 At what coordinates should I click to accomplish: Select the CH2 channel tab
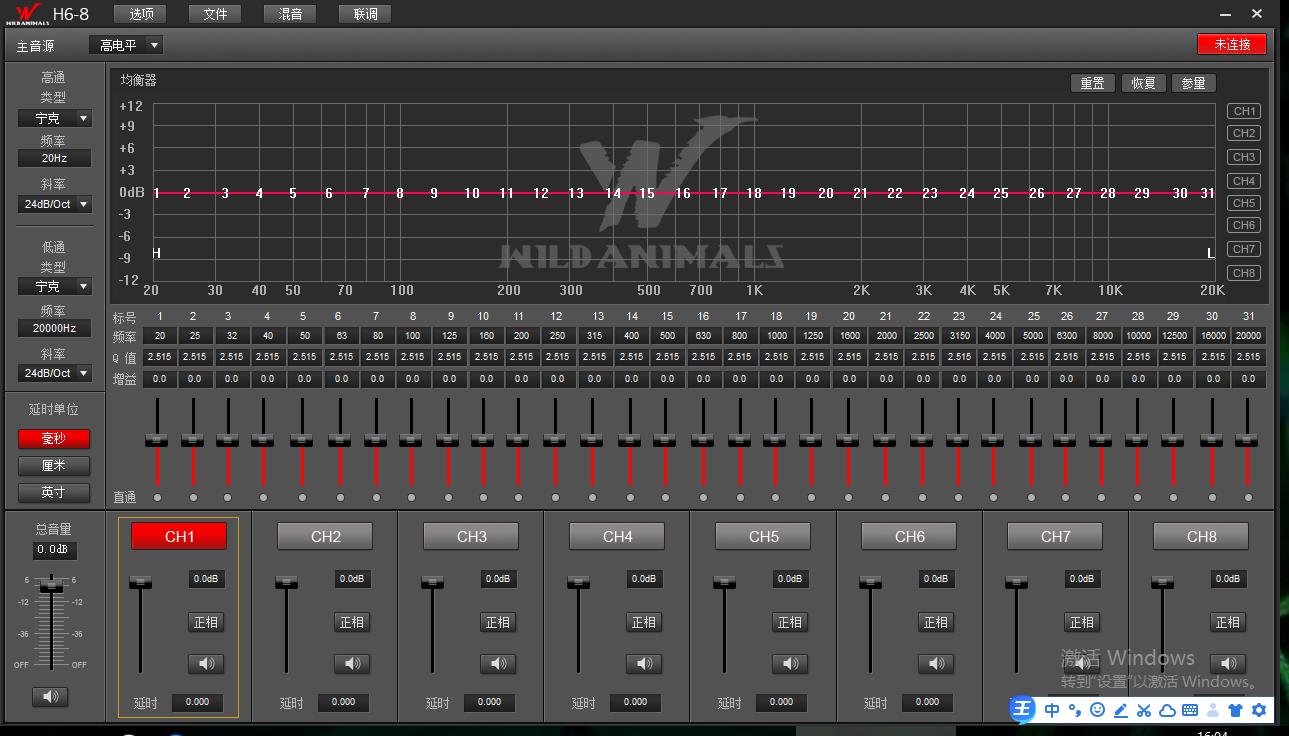[325, 536]
